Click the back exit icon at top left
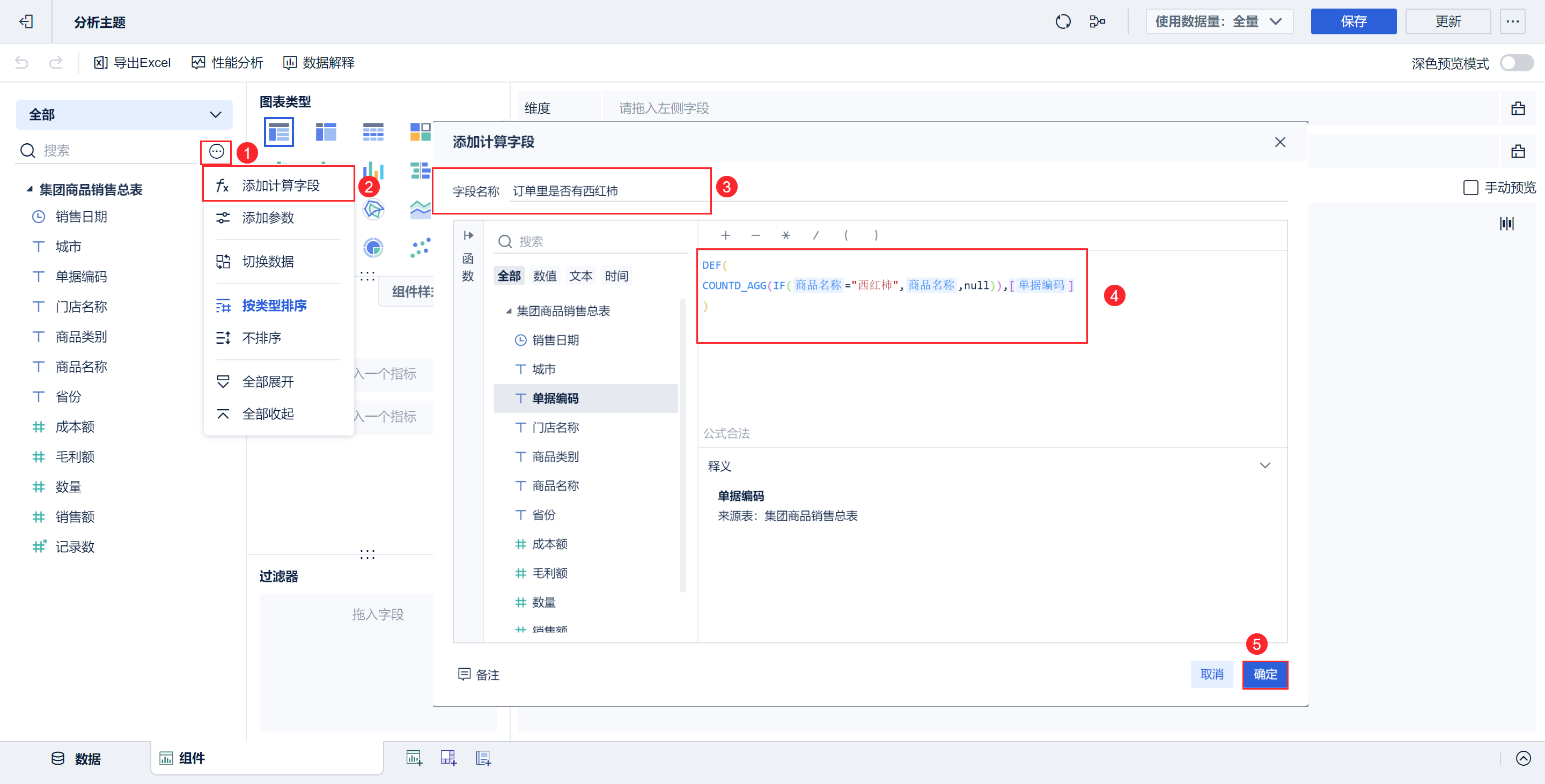The image size is (1545, 784). click(26, 21)
